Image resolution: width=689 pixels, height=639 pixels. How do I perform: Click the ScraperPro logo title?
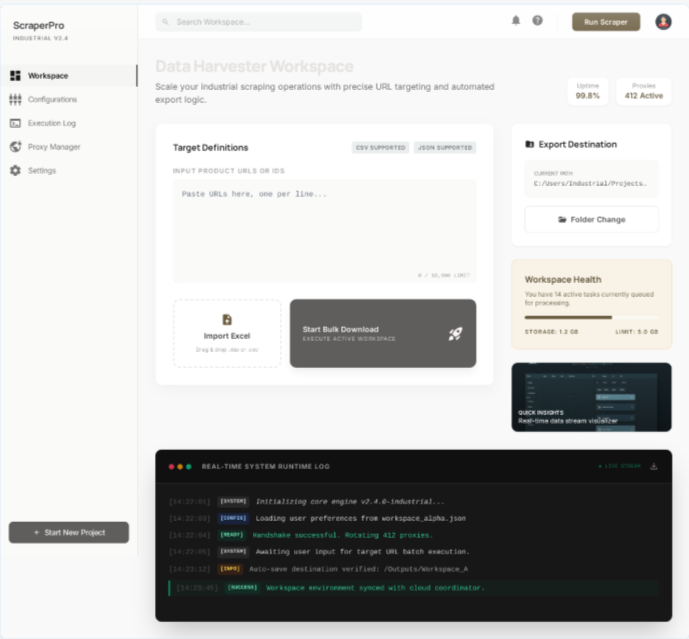(x=39, y=25)
